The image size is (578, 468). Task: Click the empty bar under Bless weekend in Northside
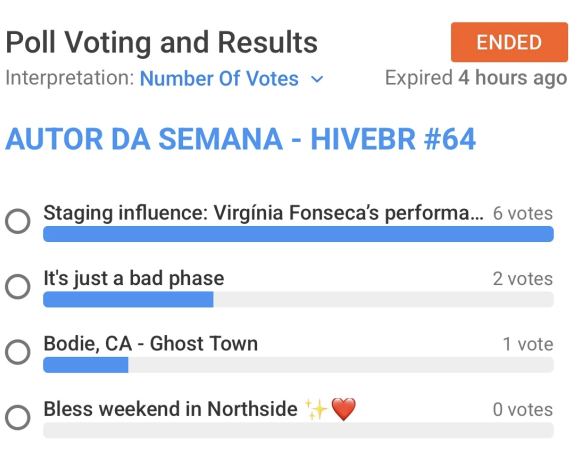point(298,430)
